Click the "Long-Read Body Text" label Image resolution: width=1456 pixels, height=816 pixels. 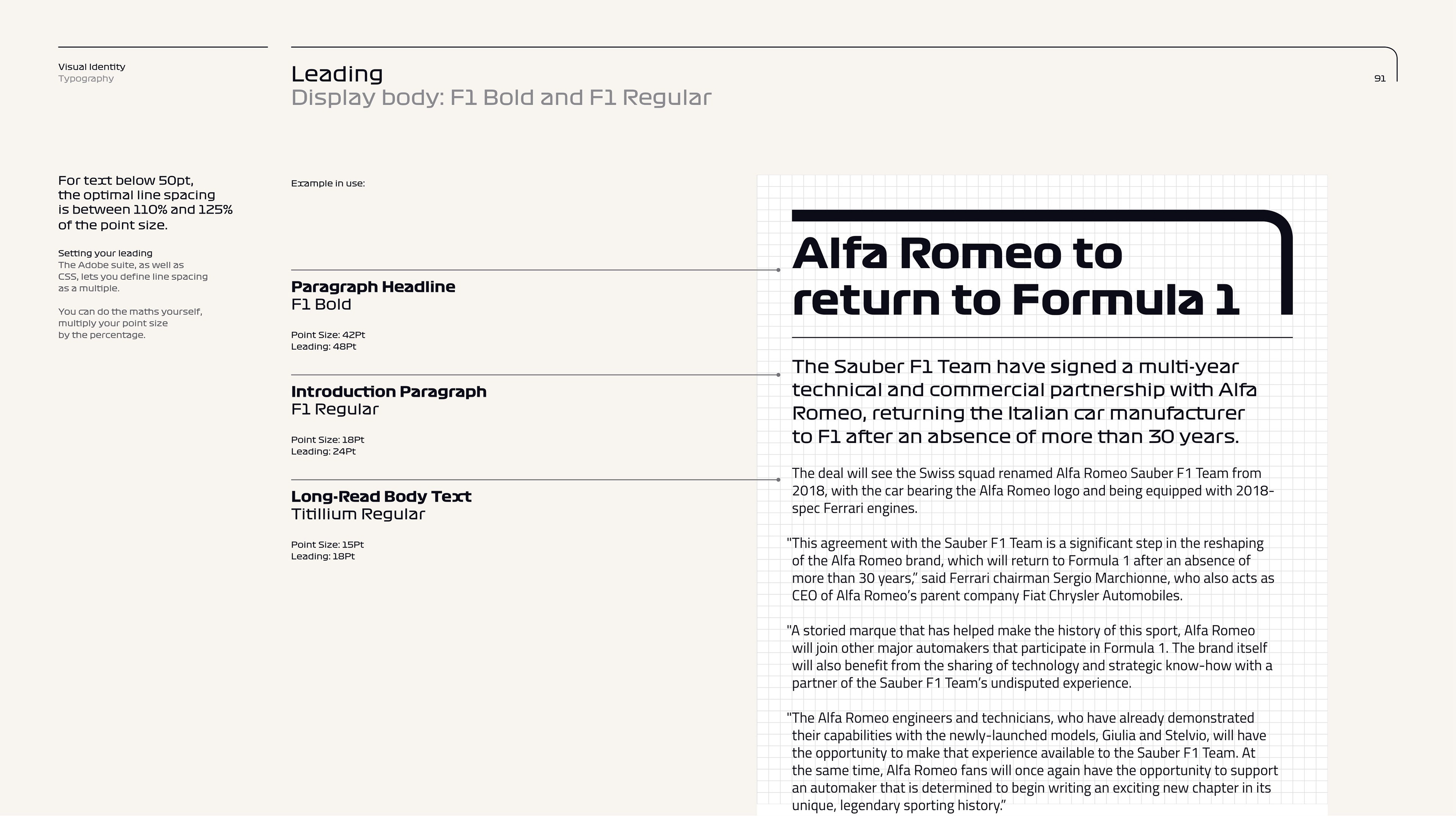pyautogui.click(x=381, y=497)
